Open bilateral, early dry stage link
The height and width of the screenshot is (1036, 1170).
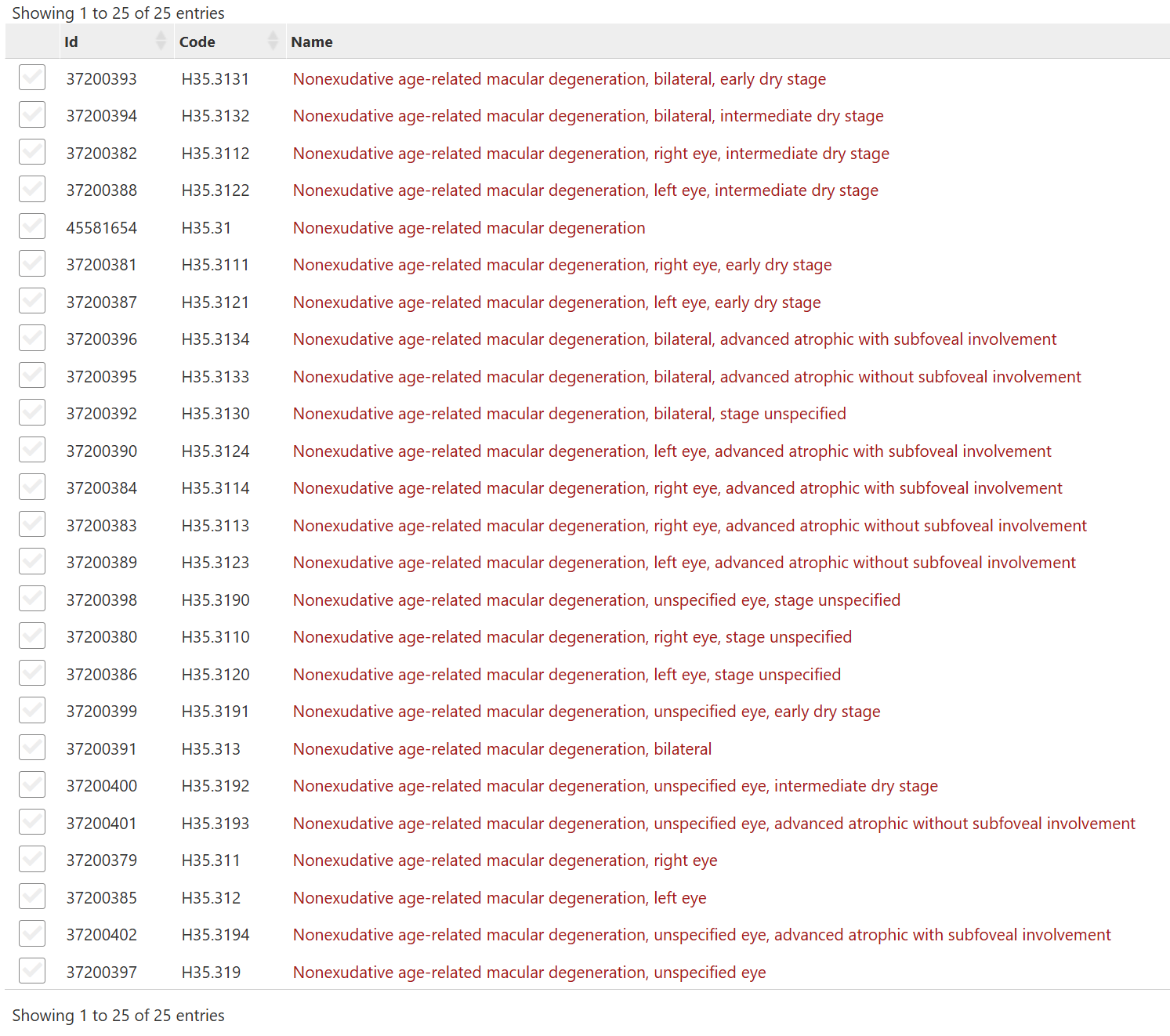(559, 79)
